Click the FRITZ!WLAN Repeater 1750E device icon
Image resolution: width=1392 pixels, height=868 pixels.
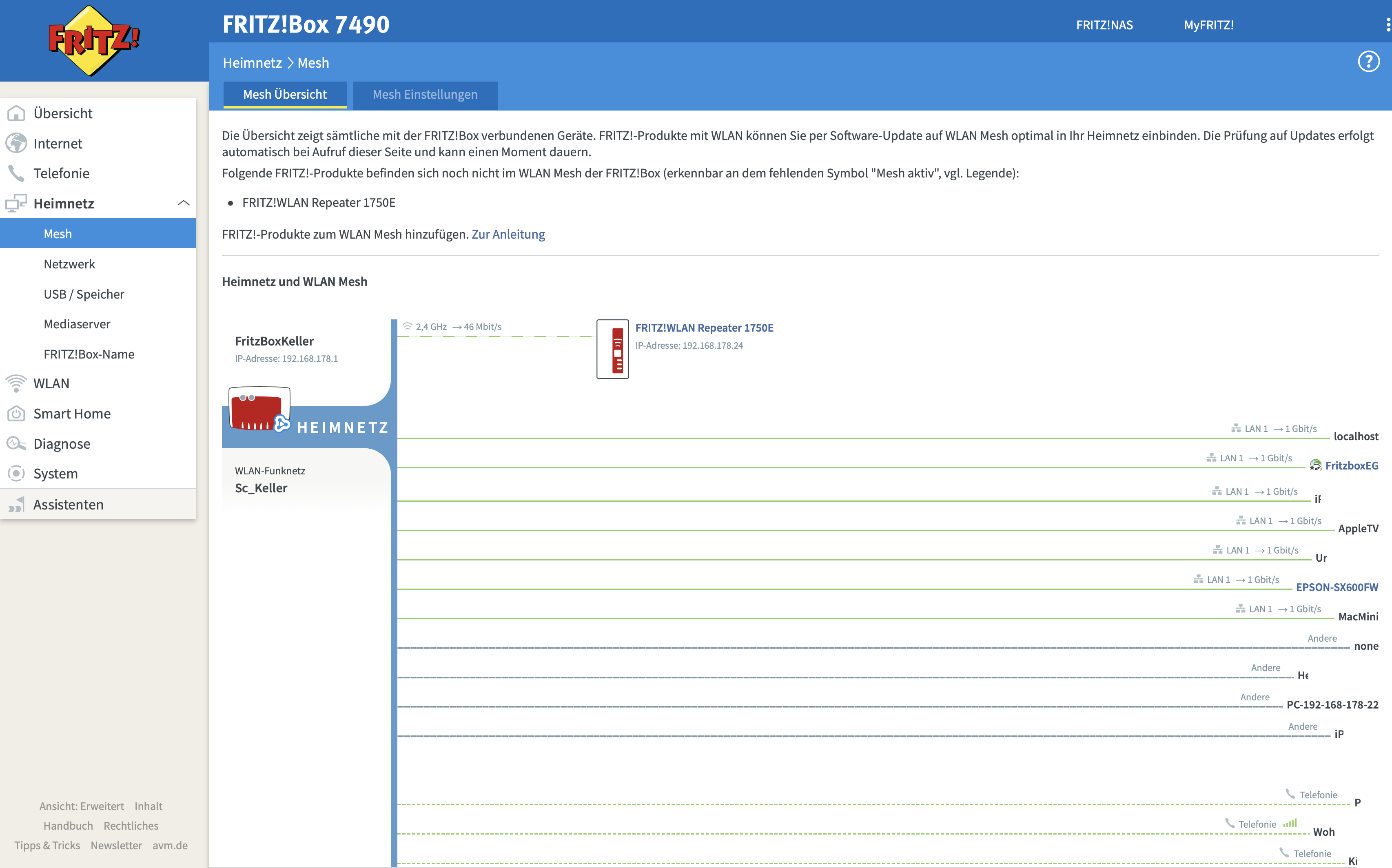tap(612, 349)
